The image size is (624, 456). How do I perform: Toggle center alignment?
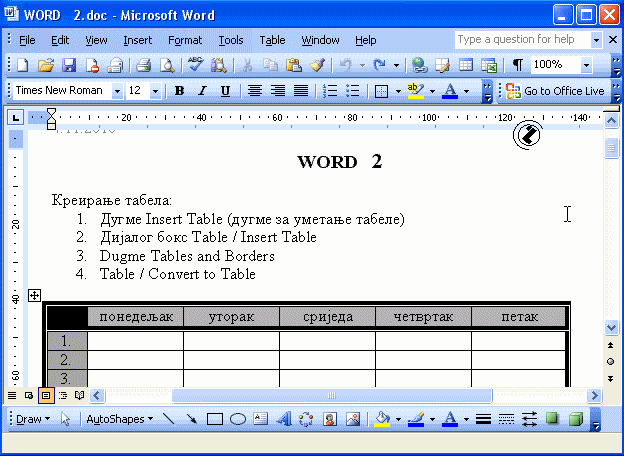coord(255,91)
